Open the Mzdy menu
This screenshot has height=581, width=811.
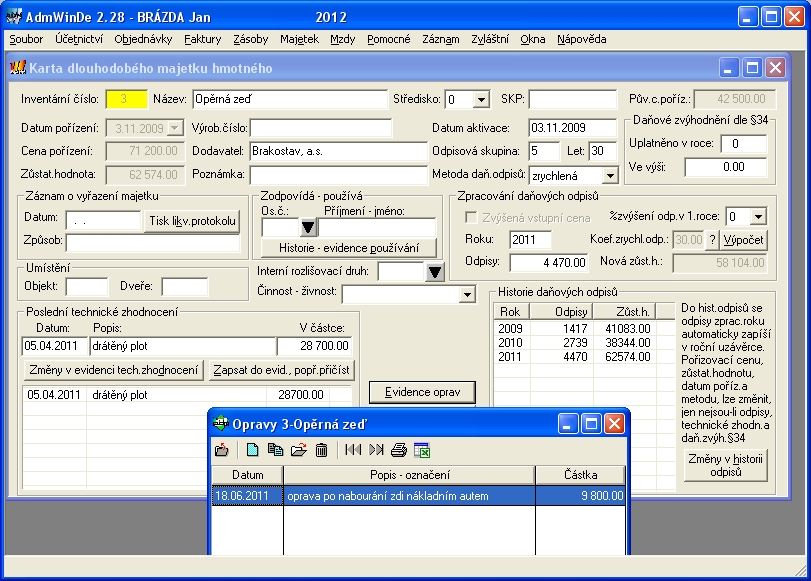coord(343,39)
